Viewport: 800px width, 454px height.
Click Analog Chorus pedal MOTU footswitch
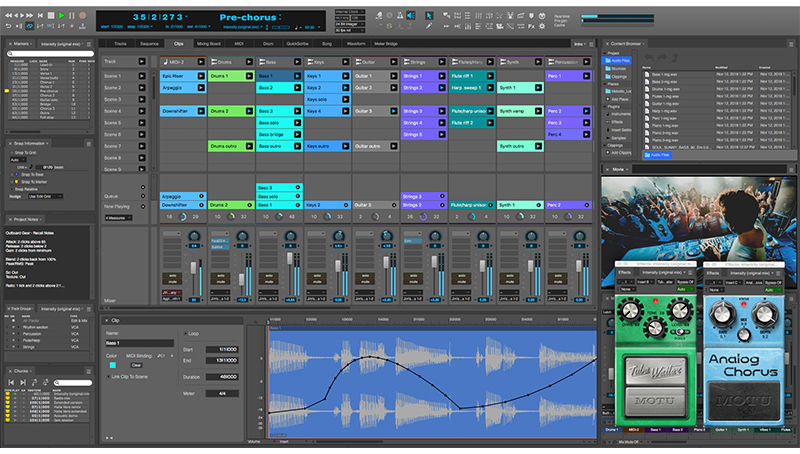[744, 402]
